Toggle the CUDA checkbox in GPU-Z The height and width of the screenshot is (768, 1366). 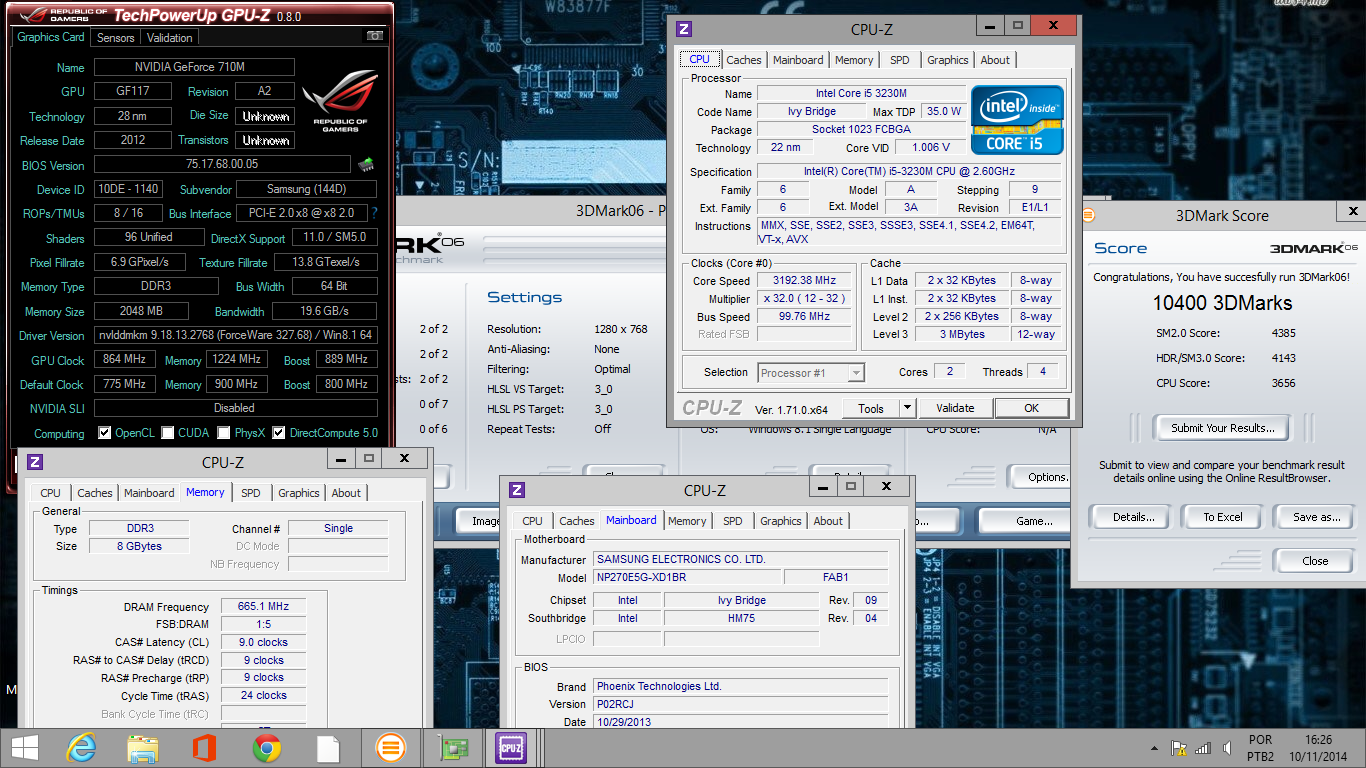168,433
